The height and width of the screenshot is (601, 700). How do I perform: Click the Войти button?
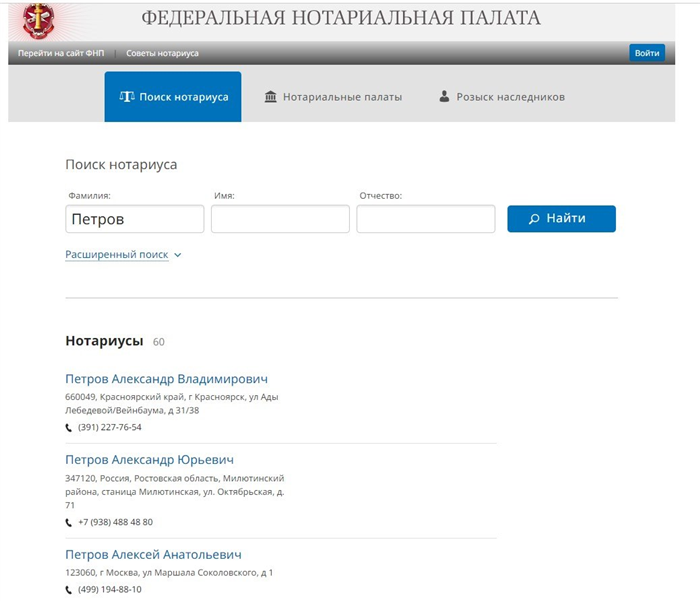click(647, 53)
